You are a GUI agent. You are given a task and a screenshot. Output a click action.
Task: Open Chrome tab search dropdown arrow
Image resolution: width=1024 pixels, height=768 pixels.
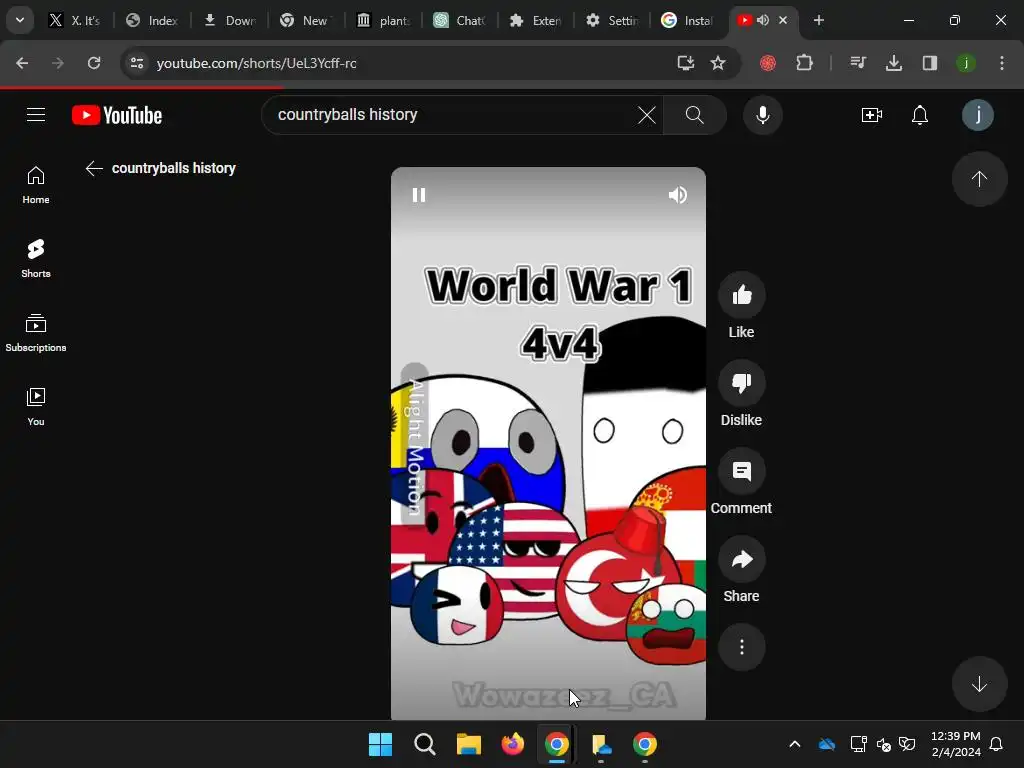click(x=20, y=20)
